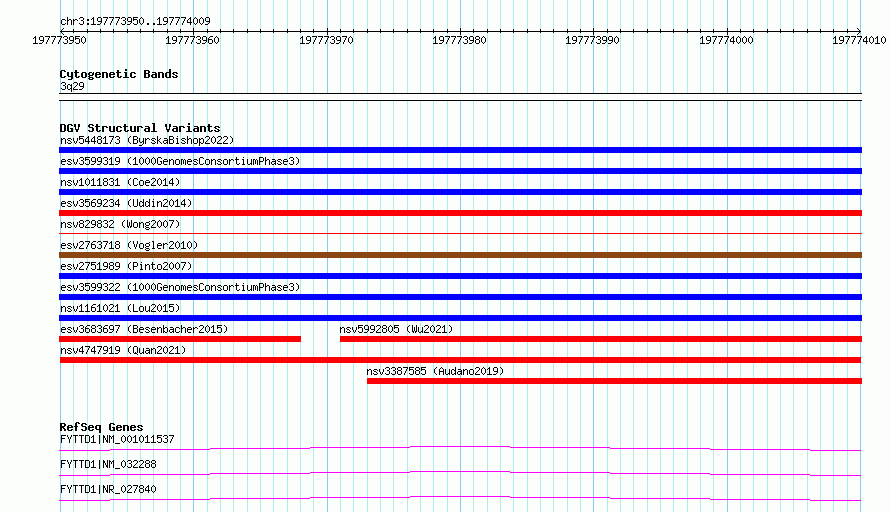Click the DGV Structural Variants track title
This screenshot has height=512, width=890.
140,128
